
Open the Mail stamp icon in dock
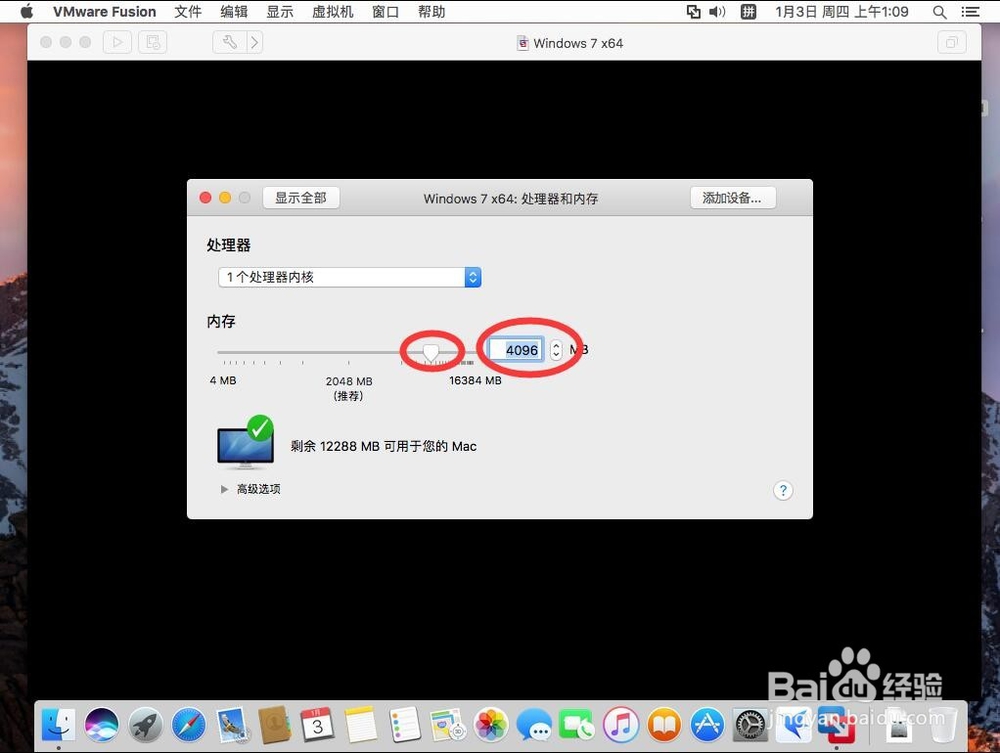(232, 725)
